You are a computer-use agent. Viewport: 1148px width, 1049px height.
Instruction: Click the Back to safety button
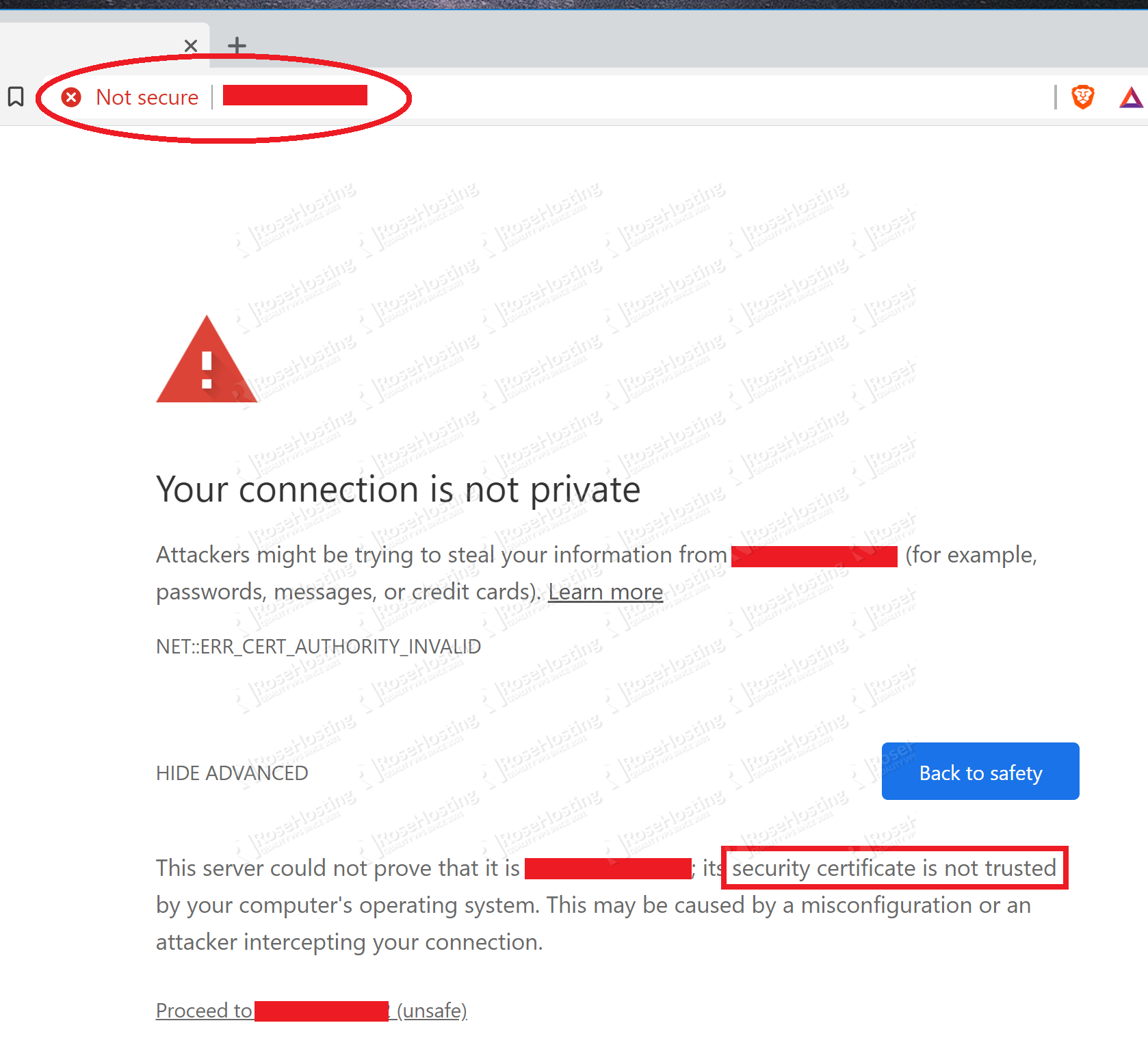click(980, 771)
